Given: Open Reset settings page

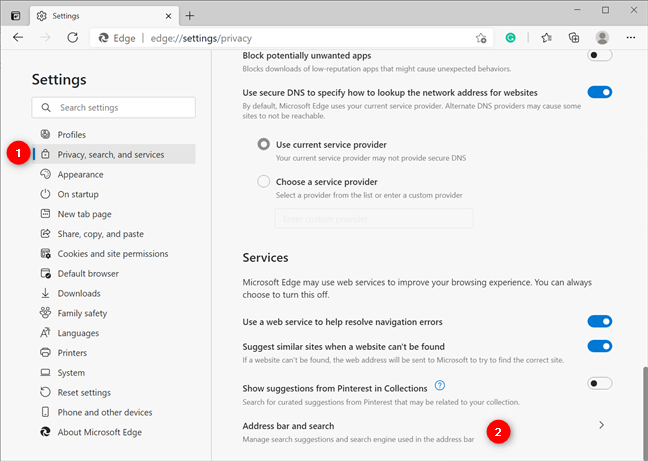Looking at the screenshot, I should point(113,392).
